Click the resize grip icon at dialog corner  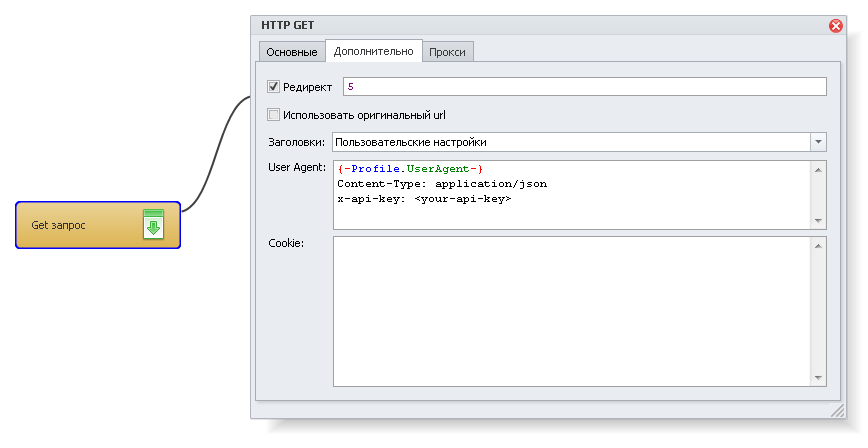pos(838,410)
